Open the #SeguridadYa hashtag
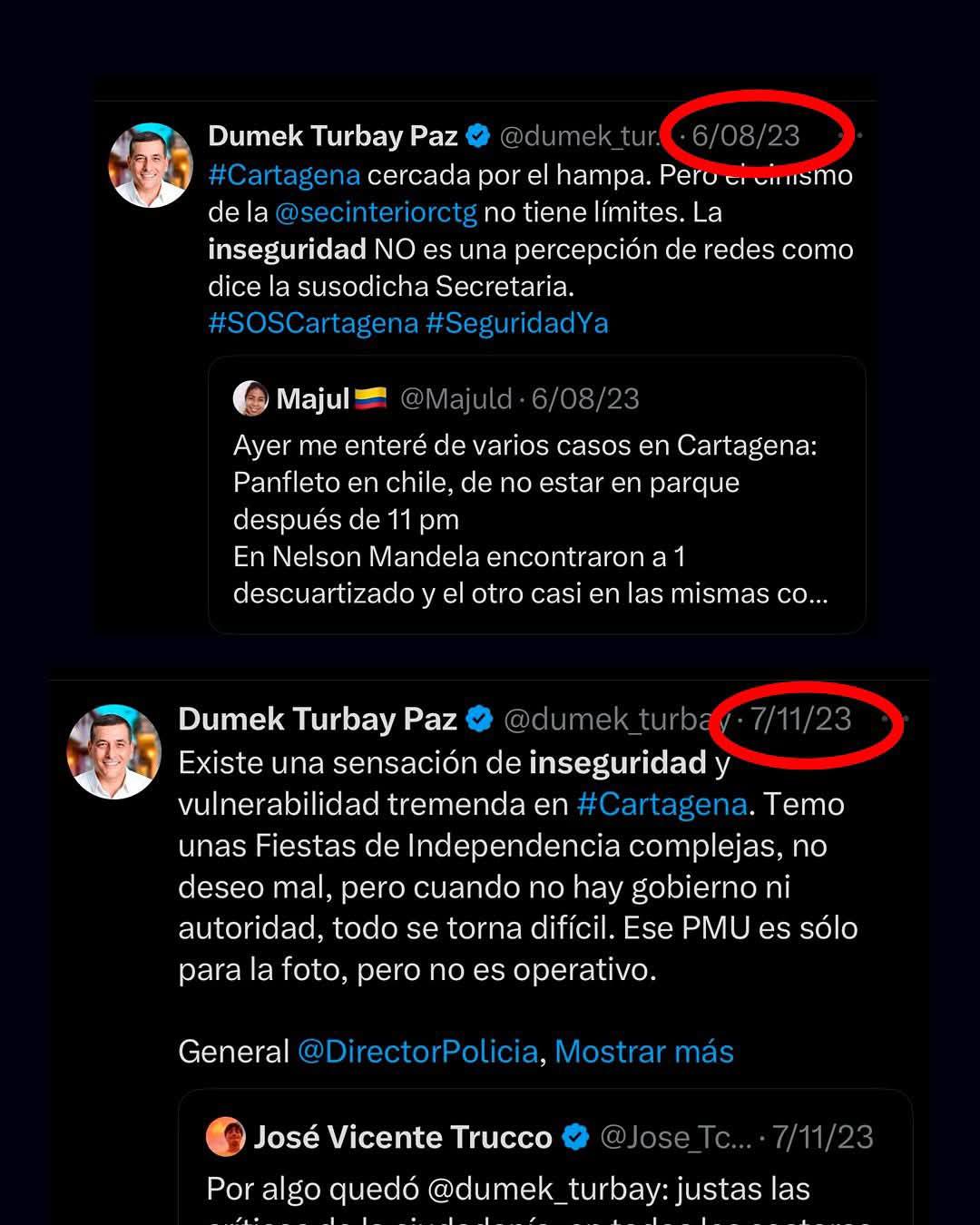 point(517,323)
